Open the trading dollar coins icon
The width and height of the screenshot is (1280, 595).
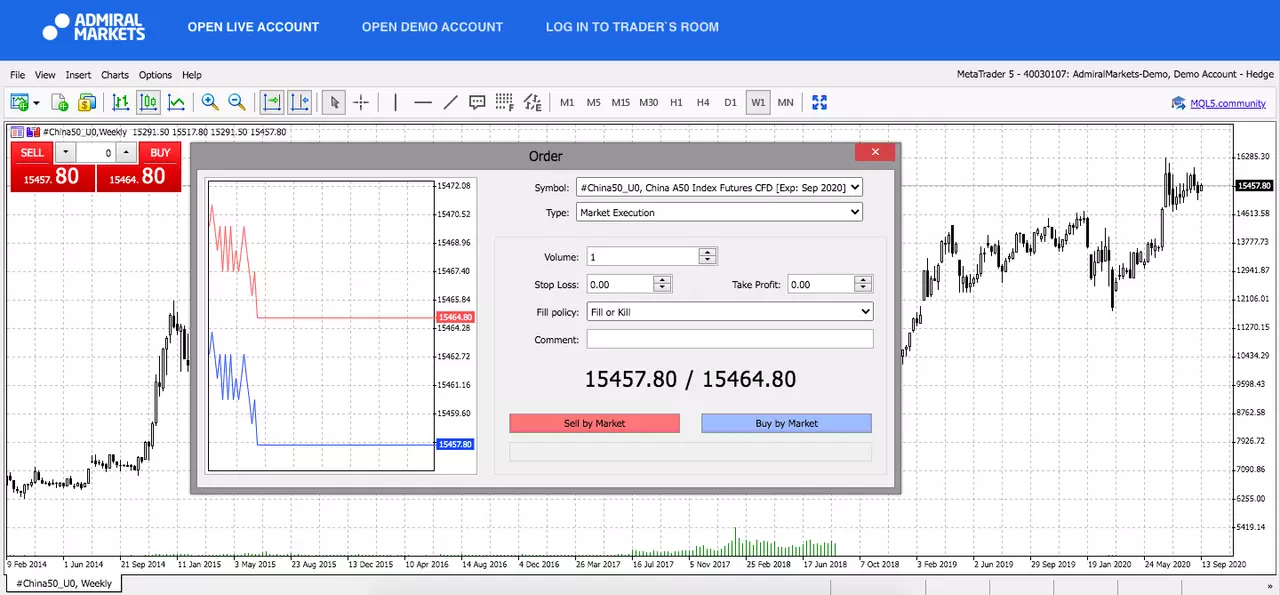pyautogui.click(x=86, y=102)
